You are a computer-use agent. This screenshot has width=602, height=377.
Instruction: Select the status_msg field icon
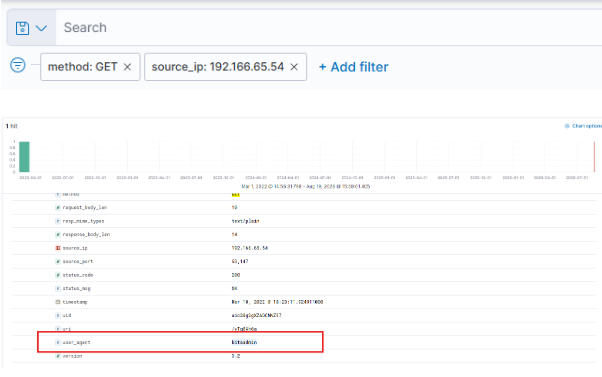click(58, 288)
